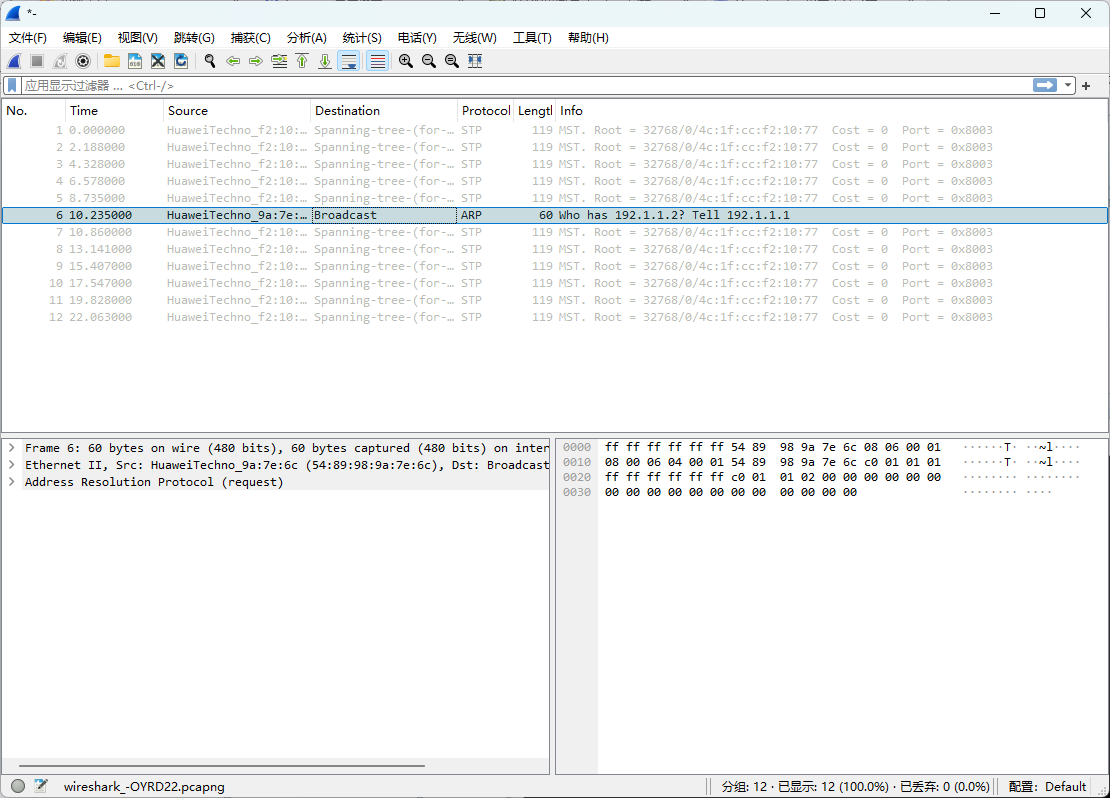Open the filter history dropdown arrow
This screenshot has height=798, width=1110.
(x=1068, y=86)
